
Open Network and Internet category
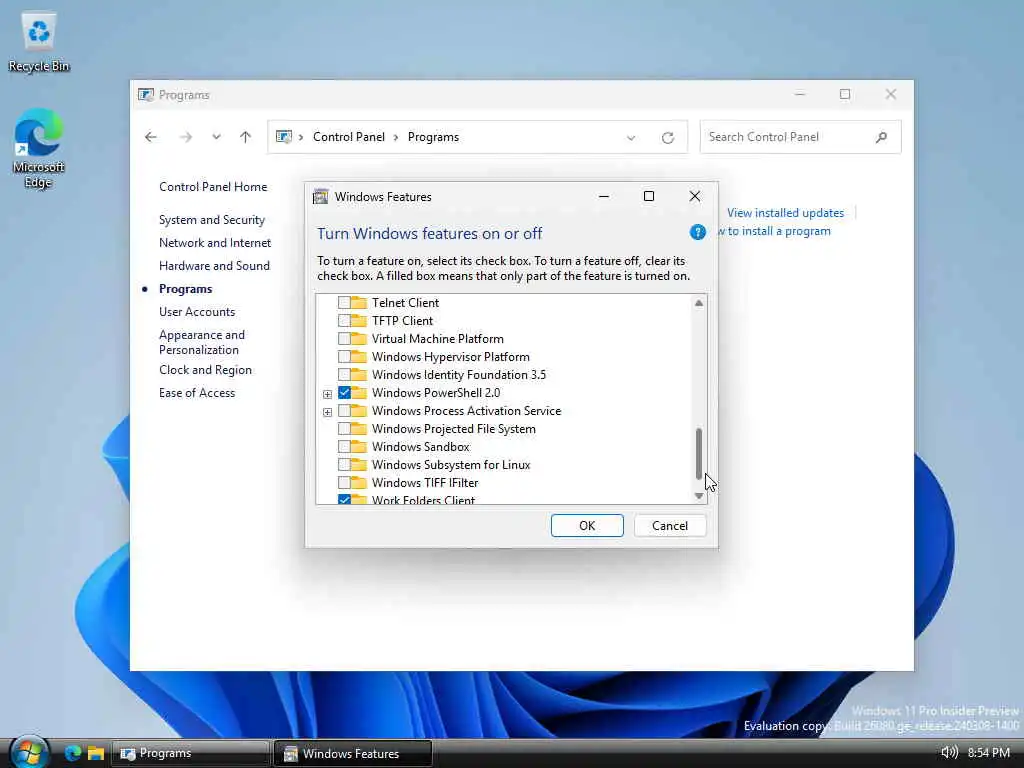(215, 243)
